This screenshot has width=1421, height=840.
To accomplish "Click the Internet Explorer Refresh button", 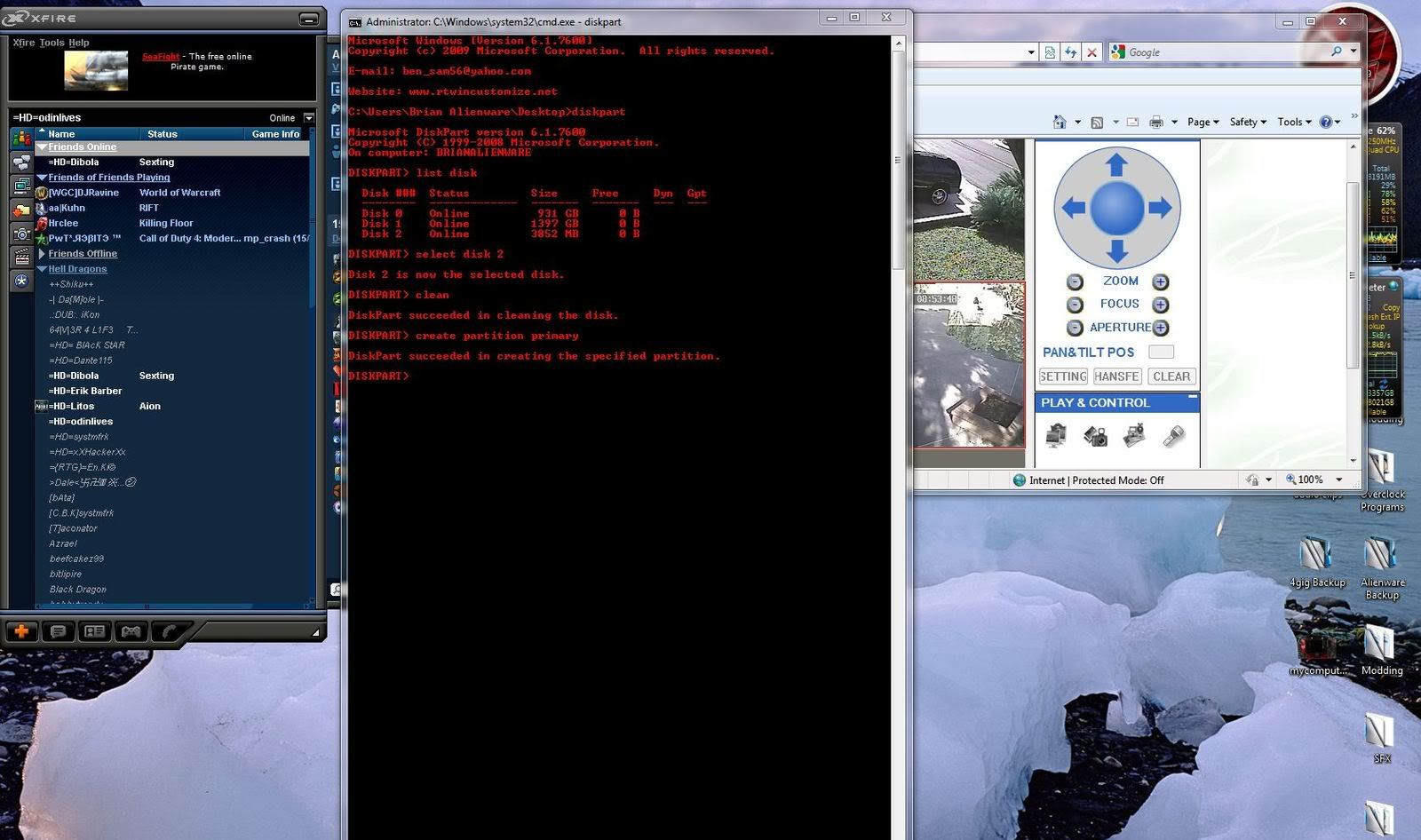I will [1071, 52].
